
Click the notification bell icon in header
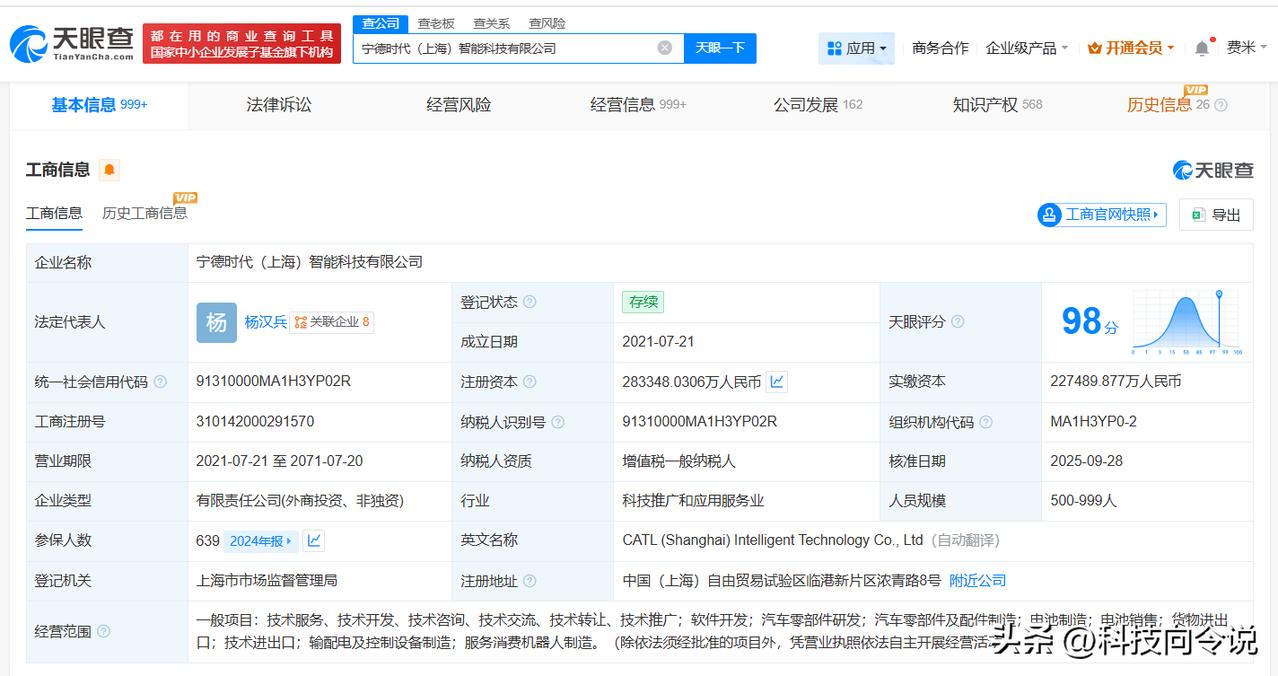tap(1202, 48)
